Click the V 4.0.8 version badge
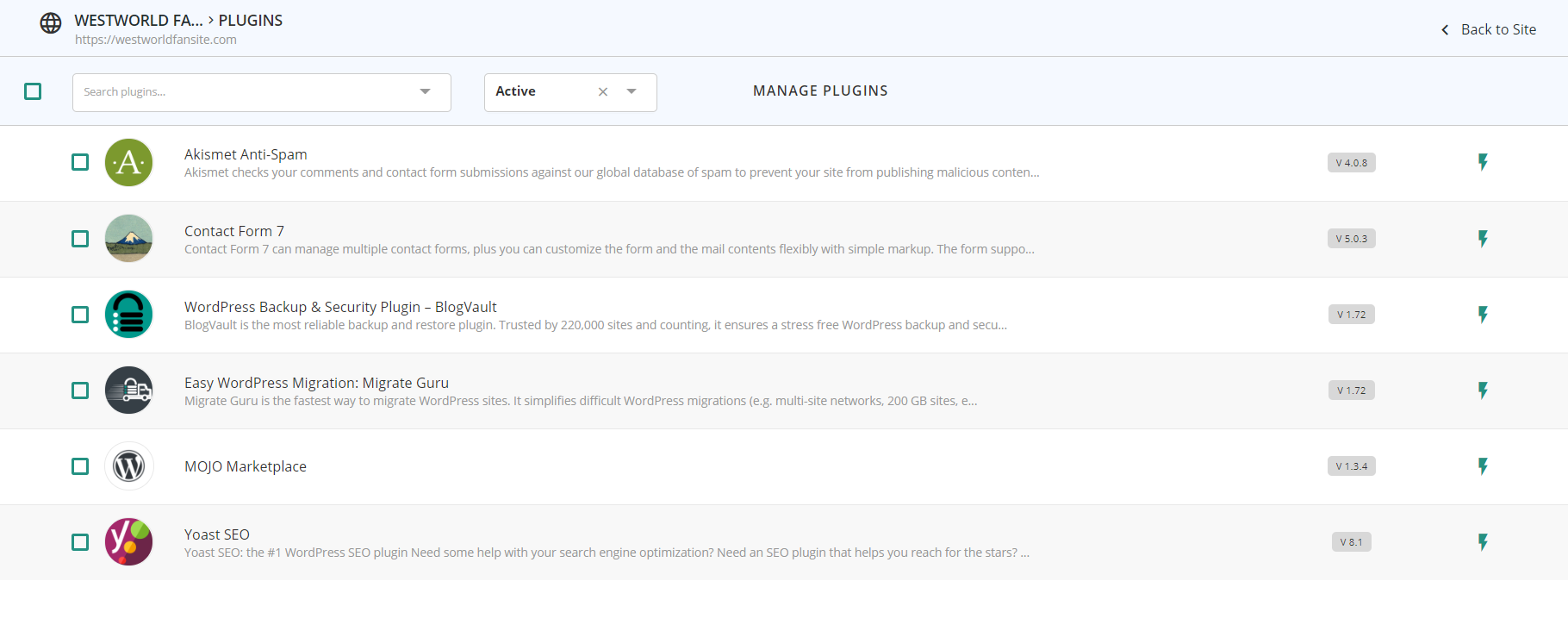The width and height of the screenshot is (1568, 631). [1352, 163]
